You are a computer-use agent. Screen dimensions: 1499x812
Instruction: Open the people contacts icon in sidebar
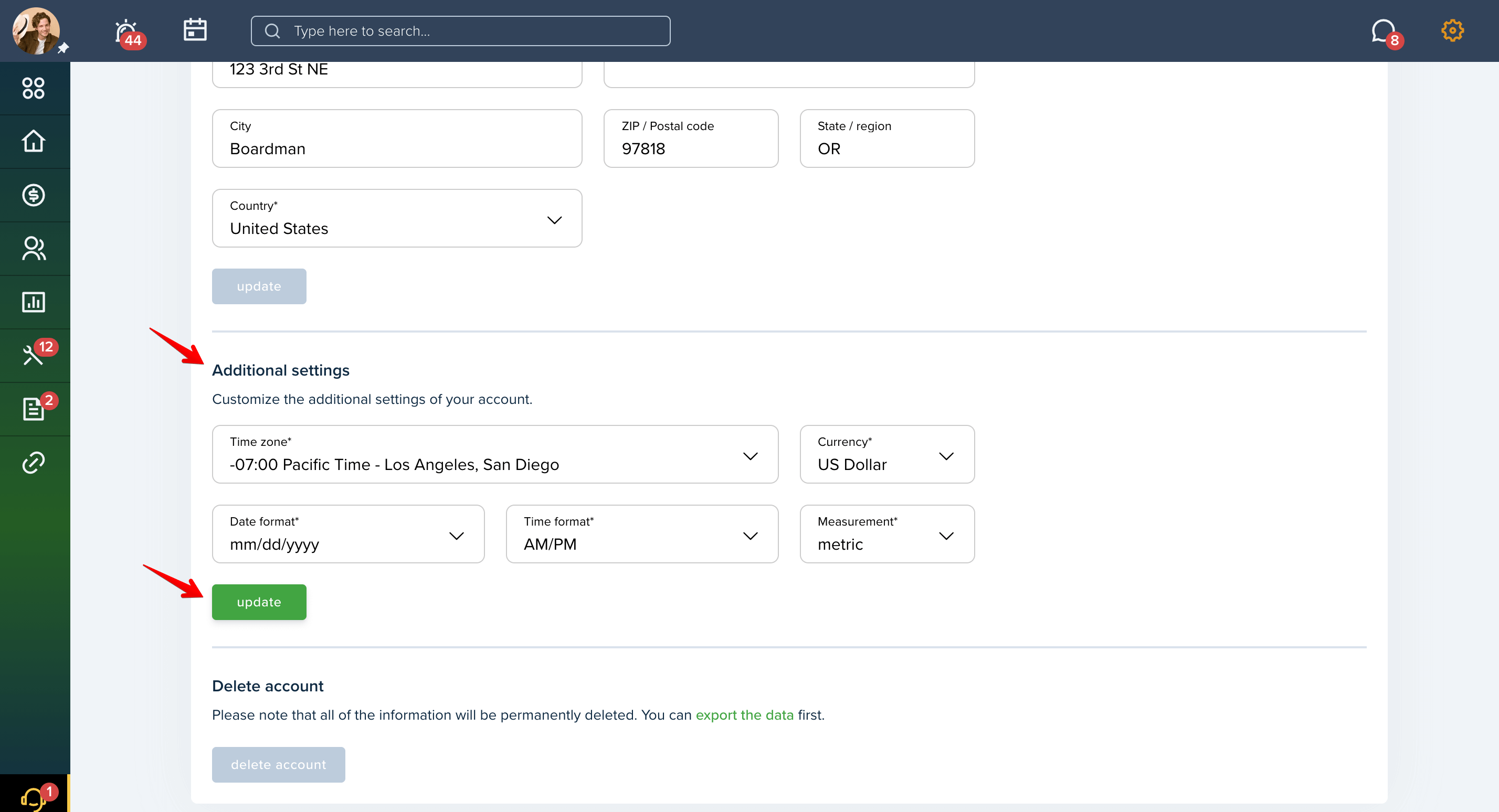(x=33, y=248)
